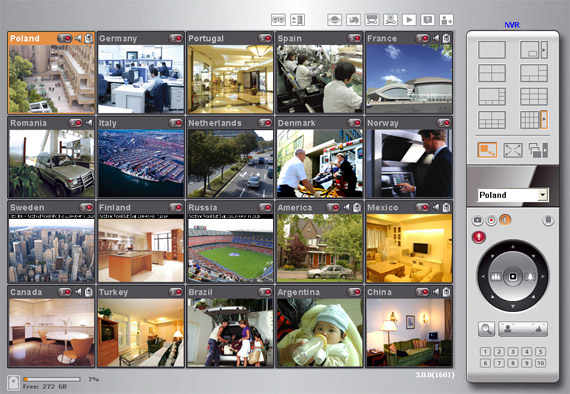
Task: Click the Sweden camera title
Action: 27,208
